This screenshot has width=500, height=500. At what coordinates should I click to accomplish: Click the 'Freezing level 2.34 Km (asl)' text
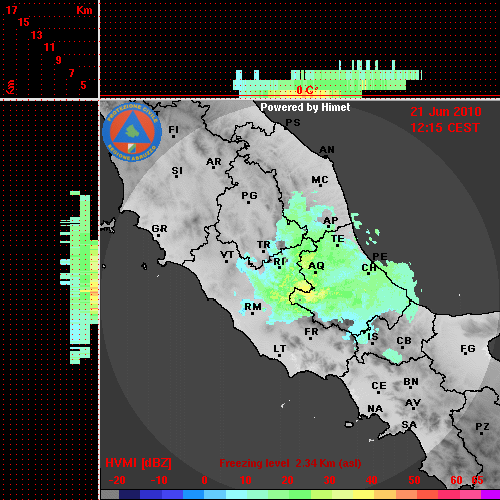tap(290, 463)
